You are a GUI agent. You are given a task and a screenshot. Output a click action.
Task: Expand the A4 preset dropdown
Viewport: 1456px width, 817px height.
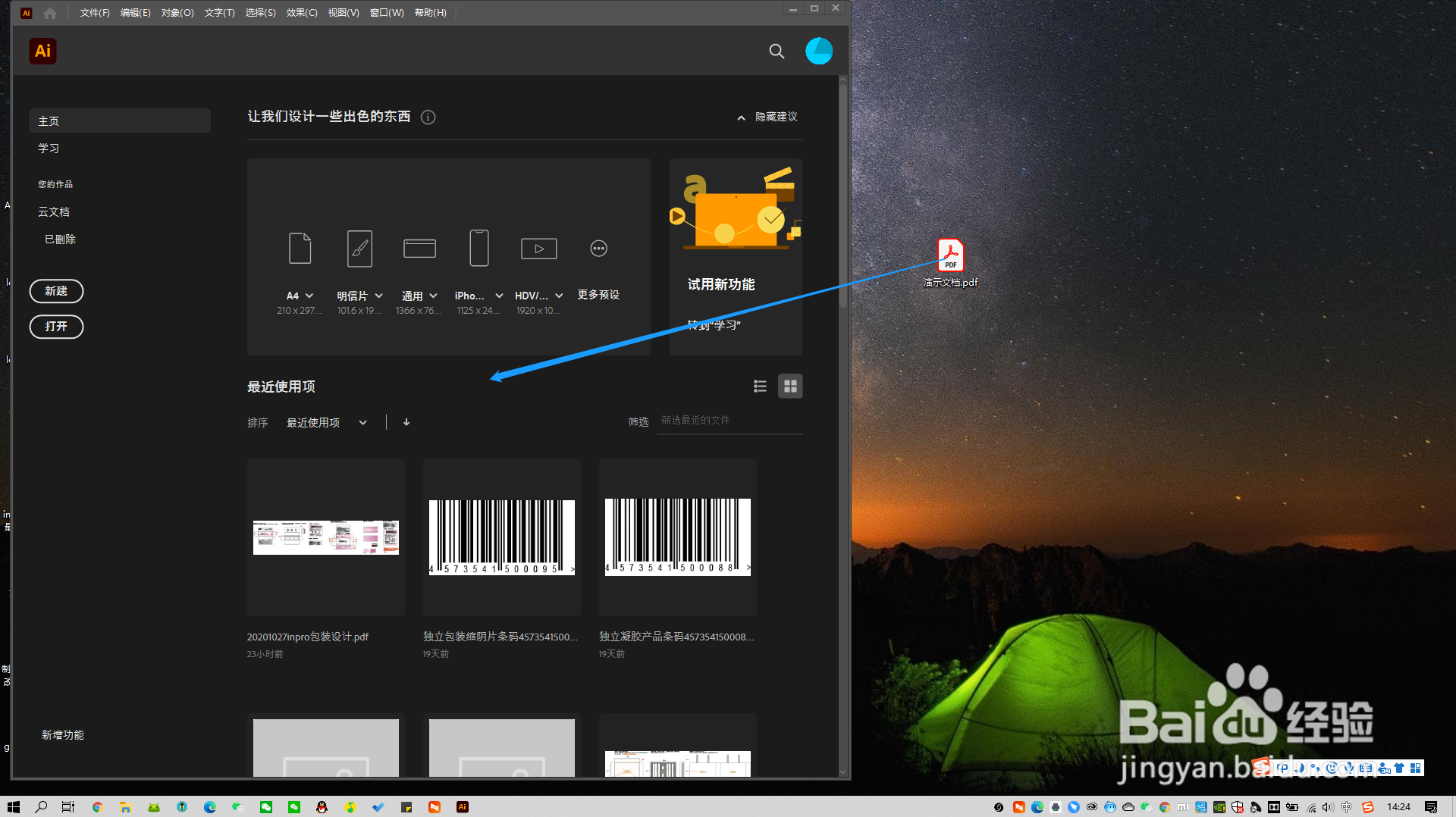(x=309, y=296)
